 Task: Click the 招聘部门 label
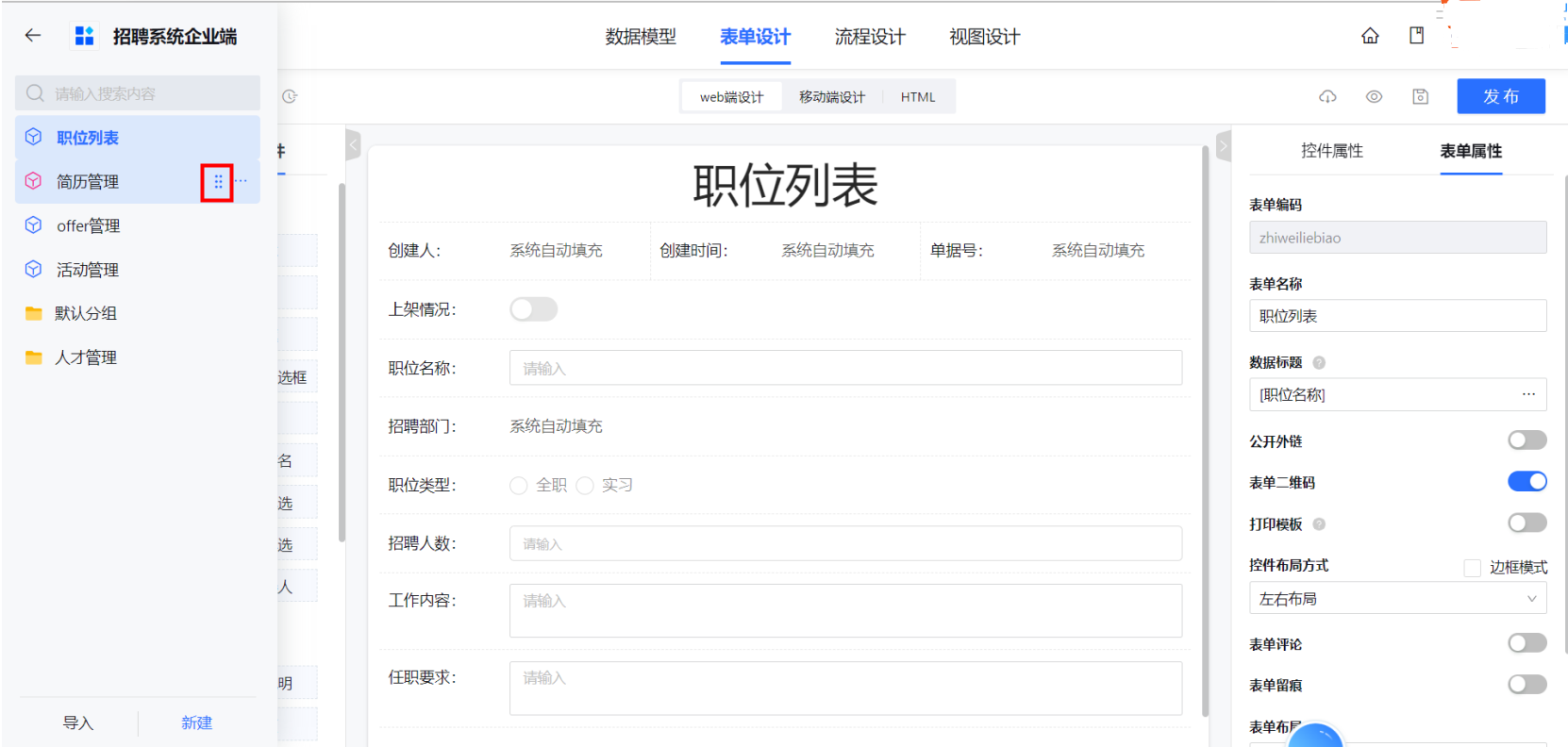(422, 426)
